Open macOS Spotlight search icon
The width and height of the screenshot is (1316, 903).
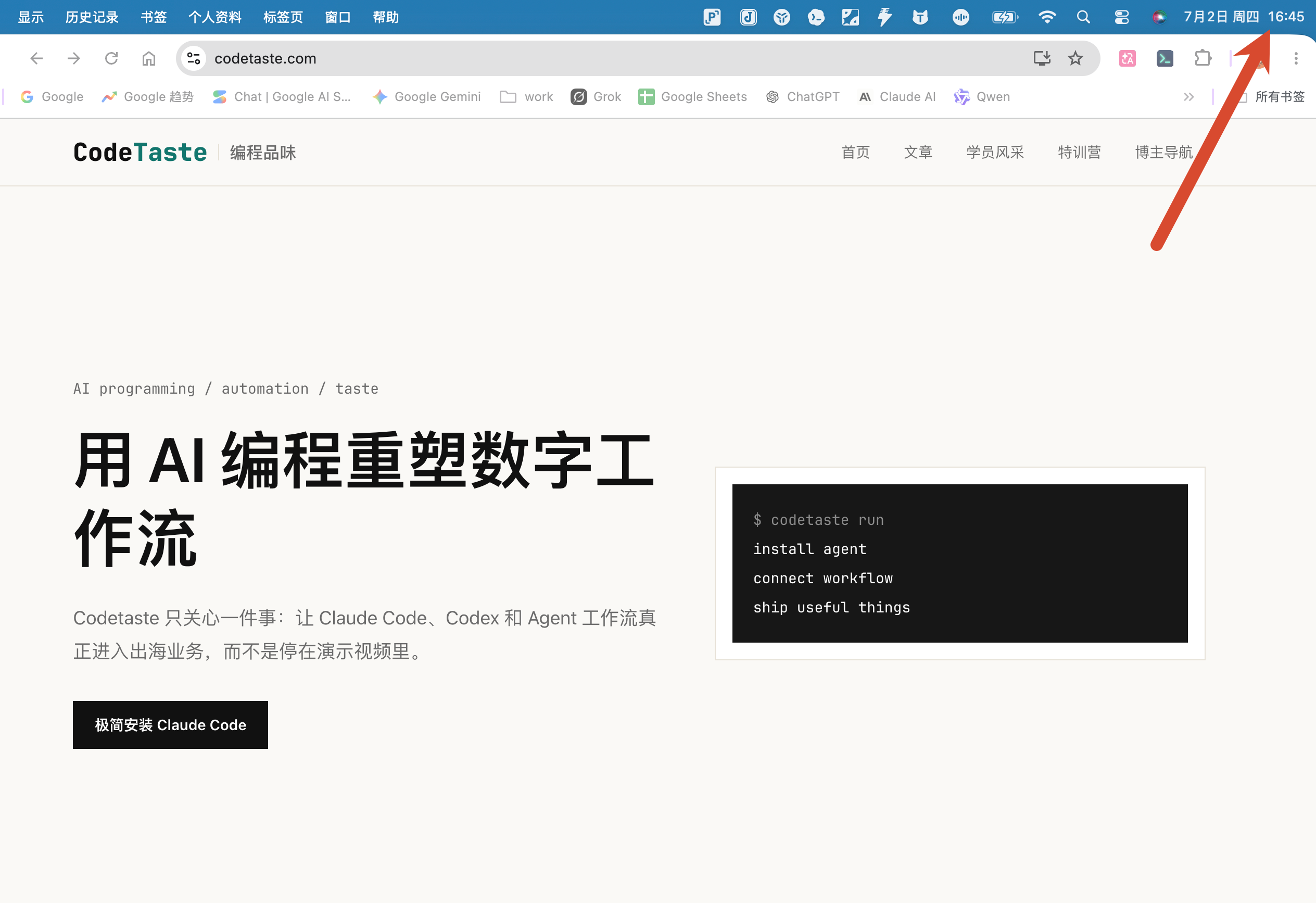coord(1083,17)
